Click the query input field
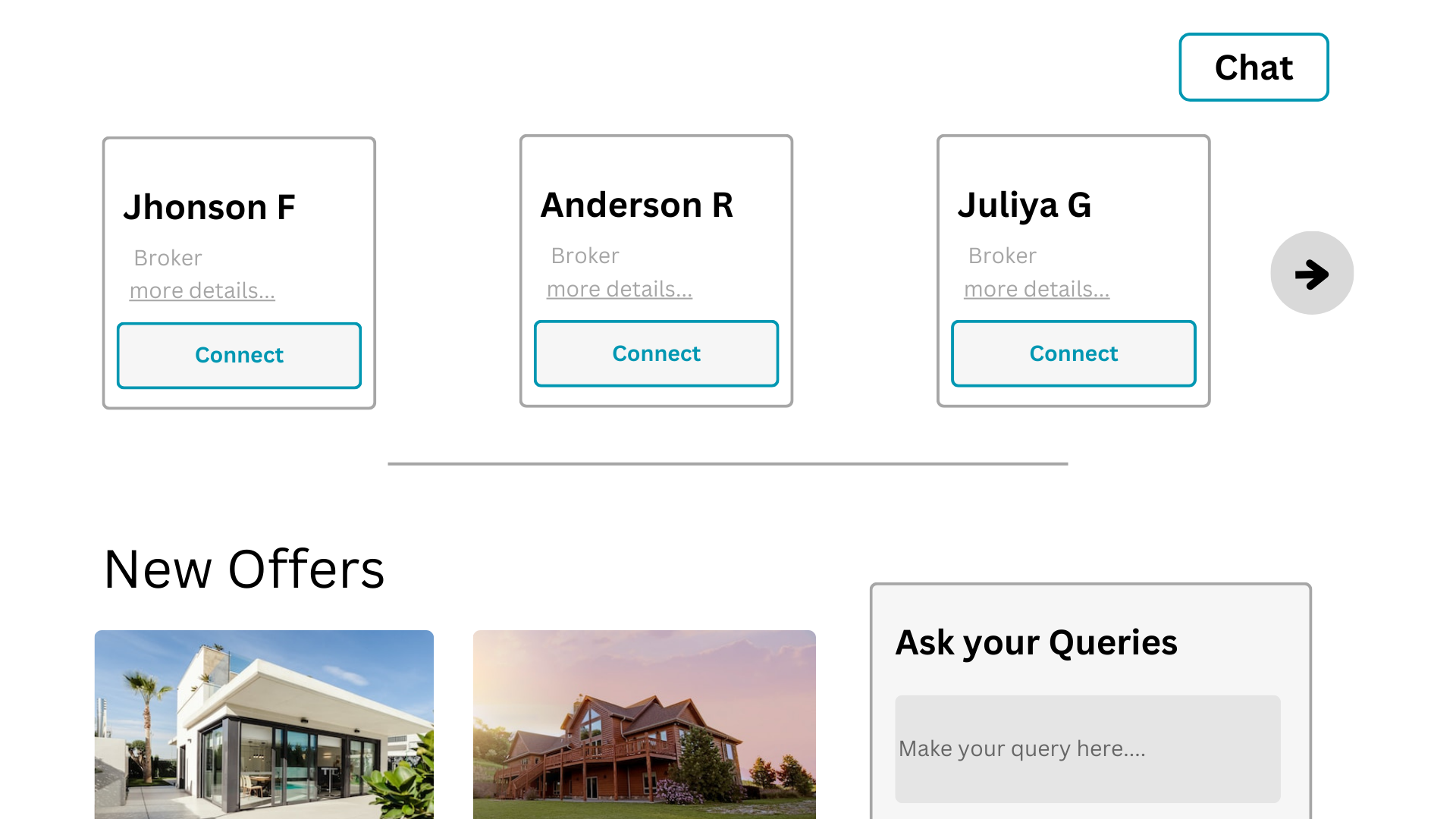Image resolution: width=1456 pixels, height=819 pixels. point(1087,748)
